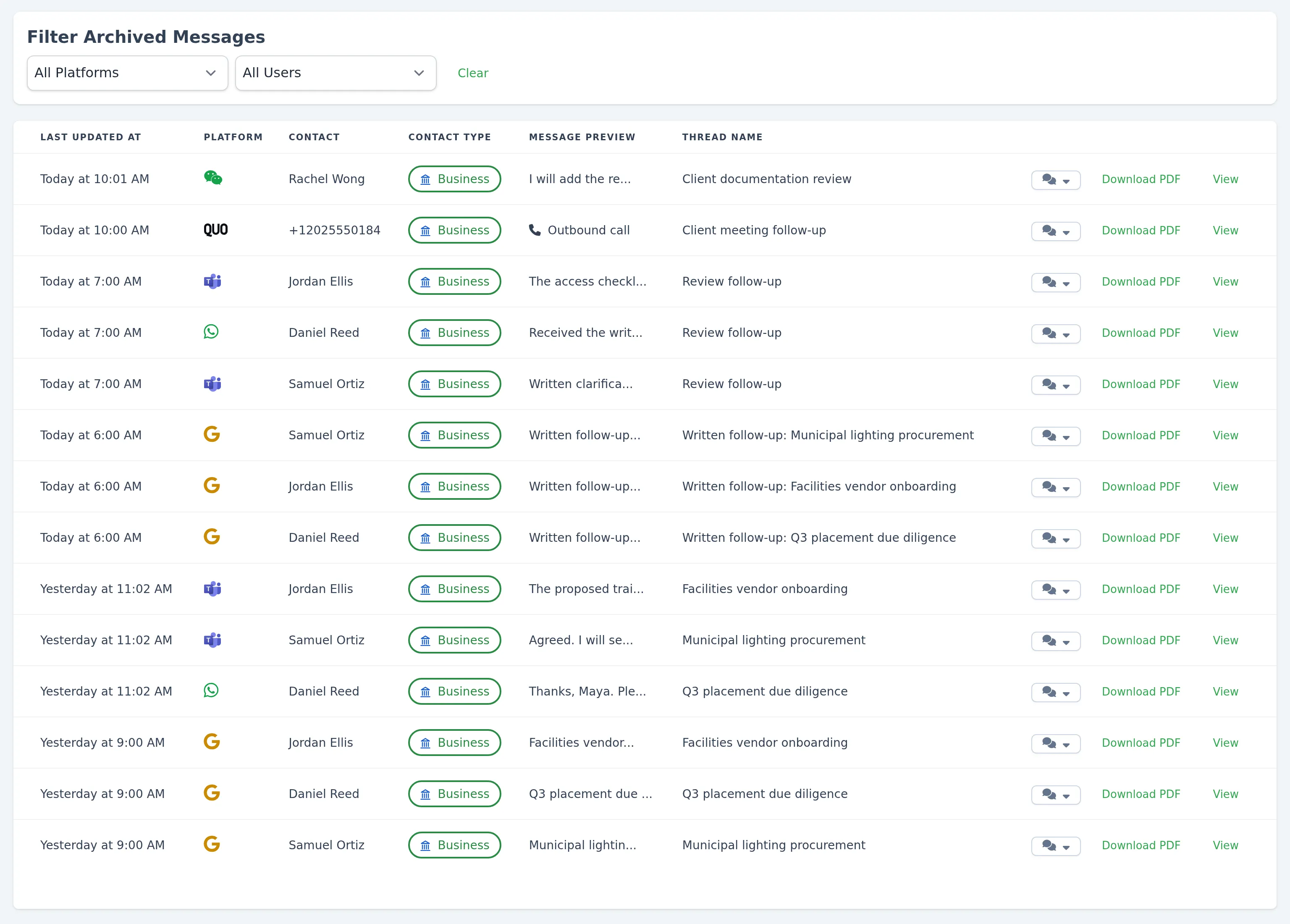Click Google icon in Daniel Reed 9:00 AM row
The image size is (1290, 924).
coord(212,793)
